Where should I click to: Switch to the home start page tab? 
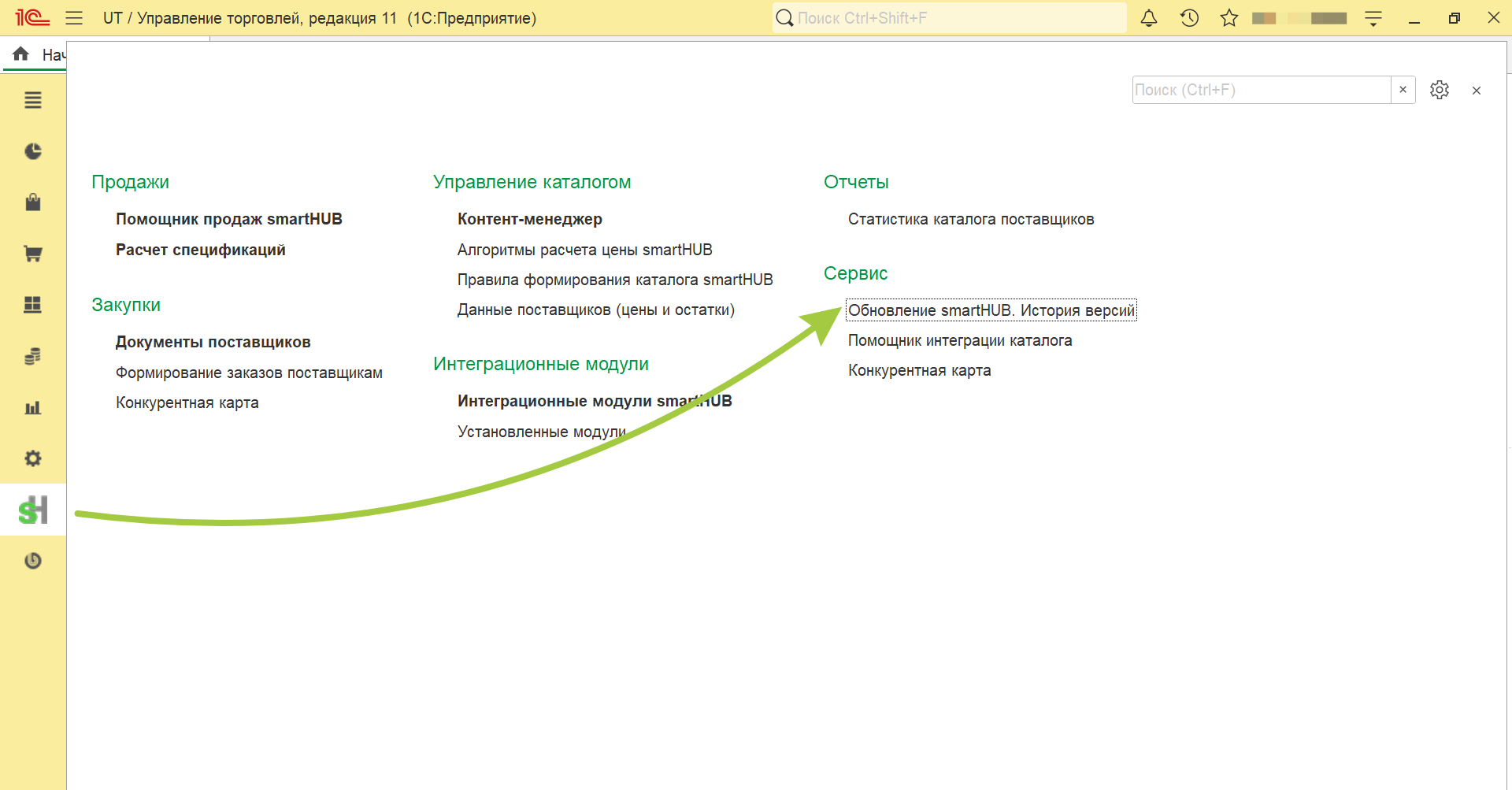[35, 54]
